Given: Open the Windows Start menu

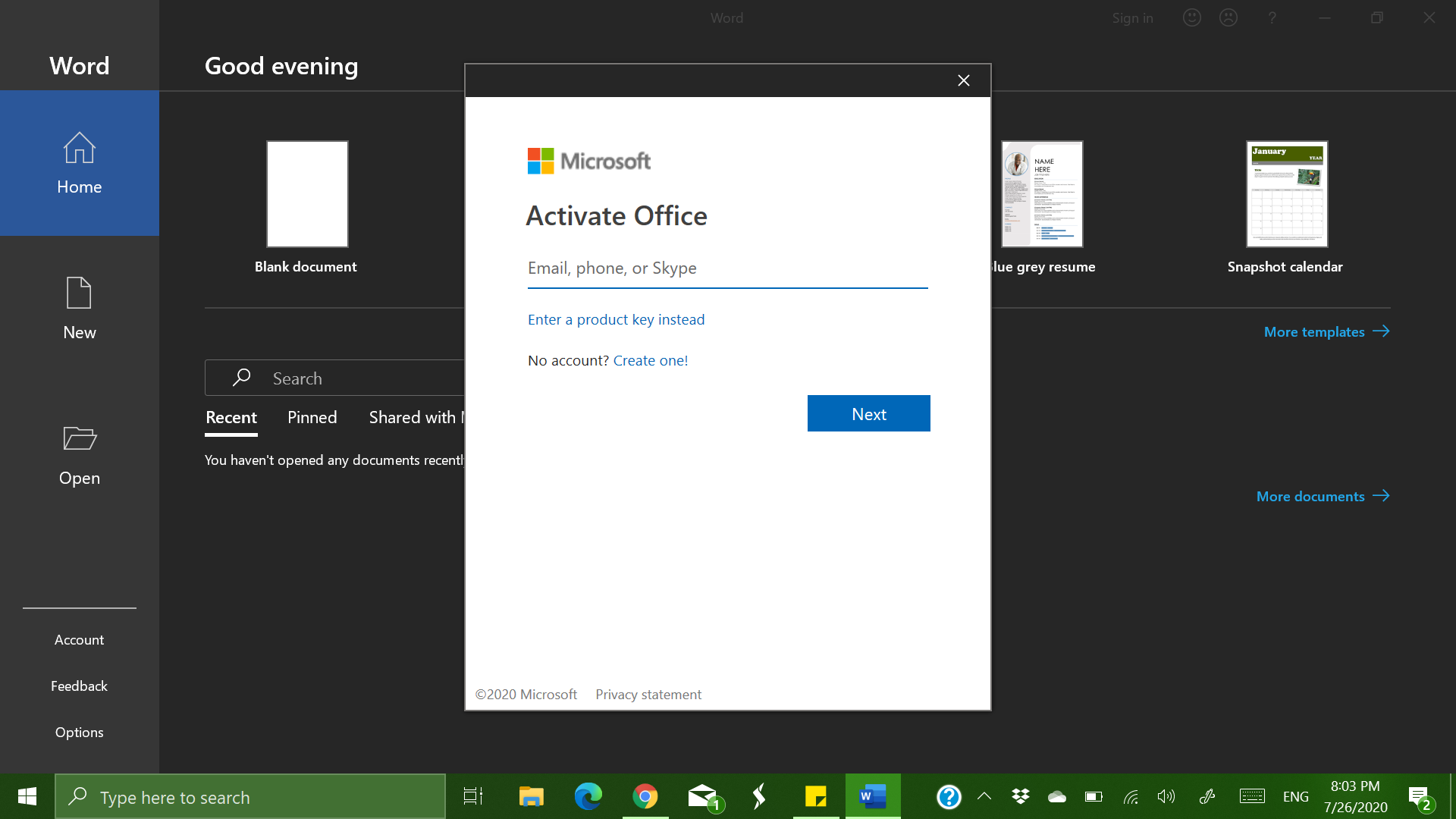Looking at the screenshot, I should [x=27, y=796].
